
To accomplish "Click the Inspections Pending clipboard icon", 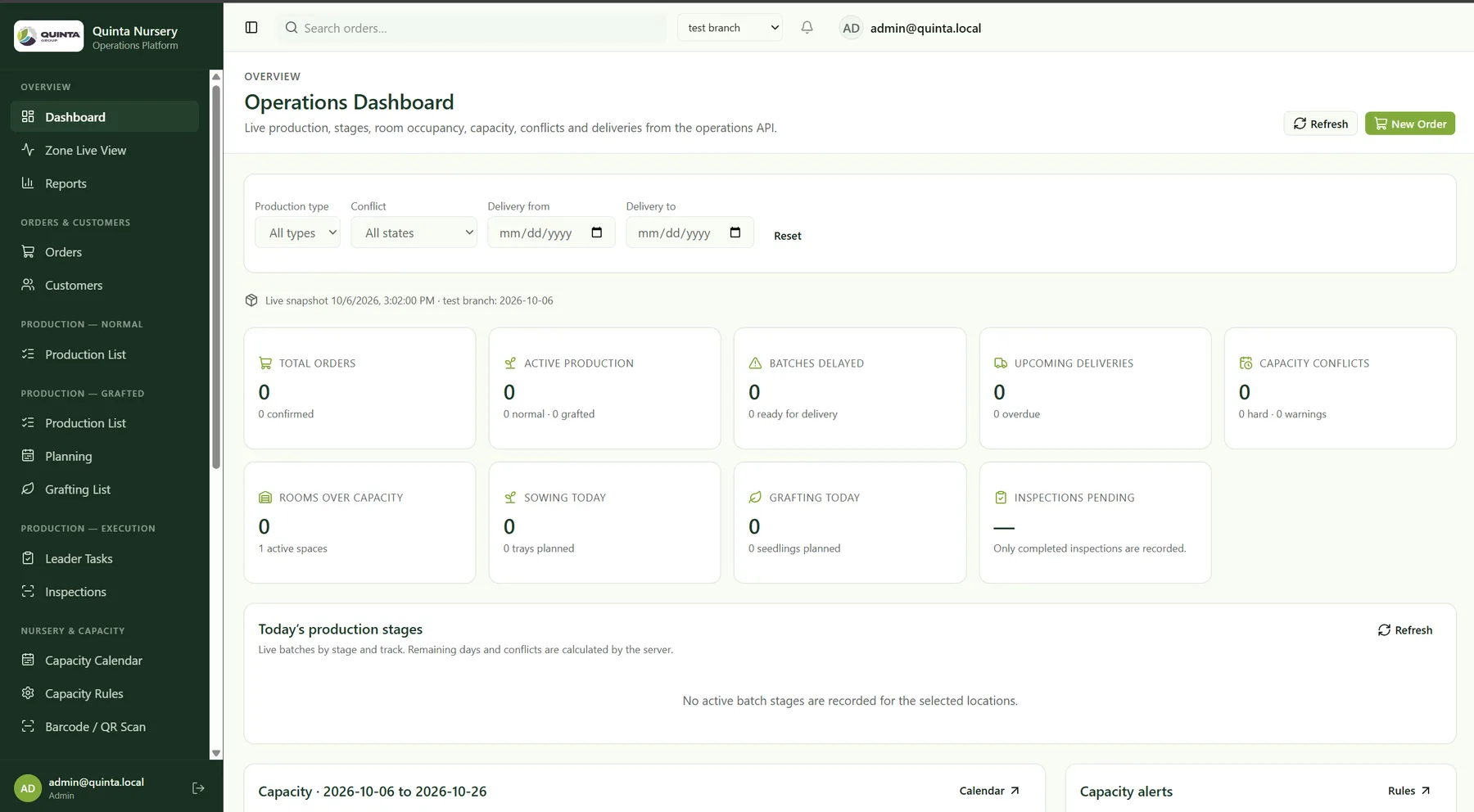I will tap(1001, 497).
